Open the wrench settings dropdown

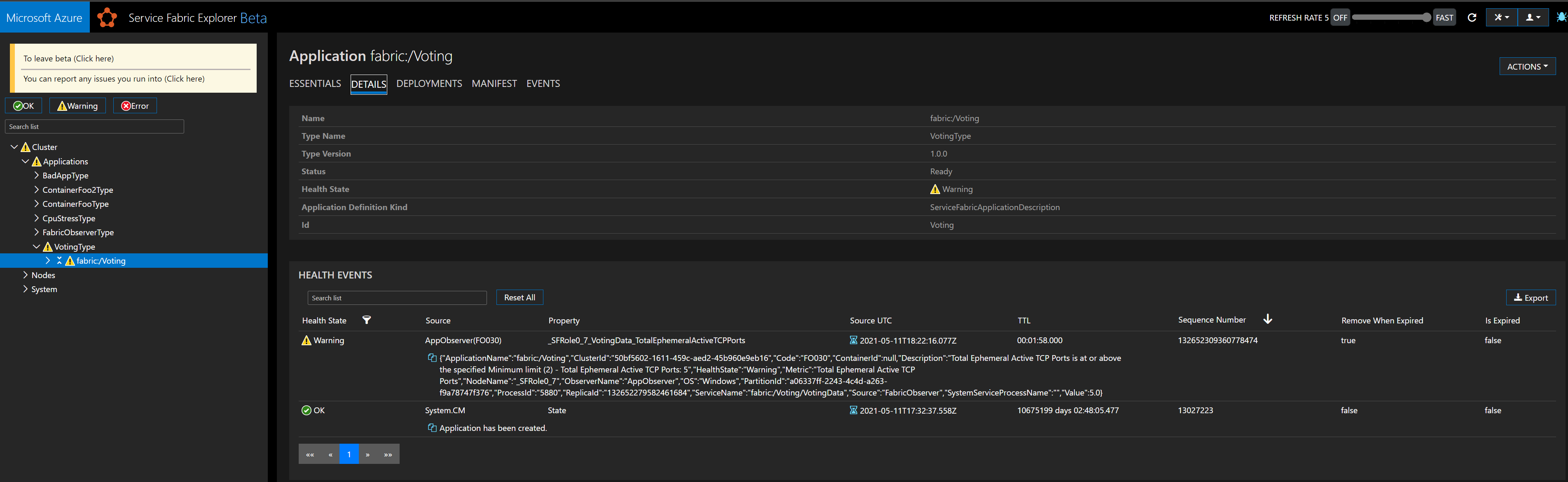(x=1501, y=18)
